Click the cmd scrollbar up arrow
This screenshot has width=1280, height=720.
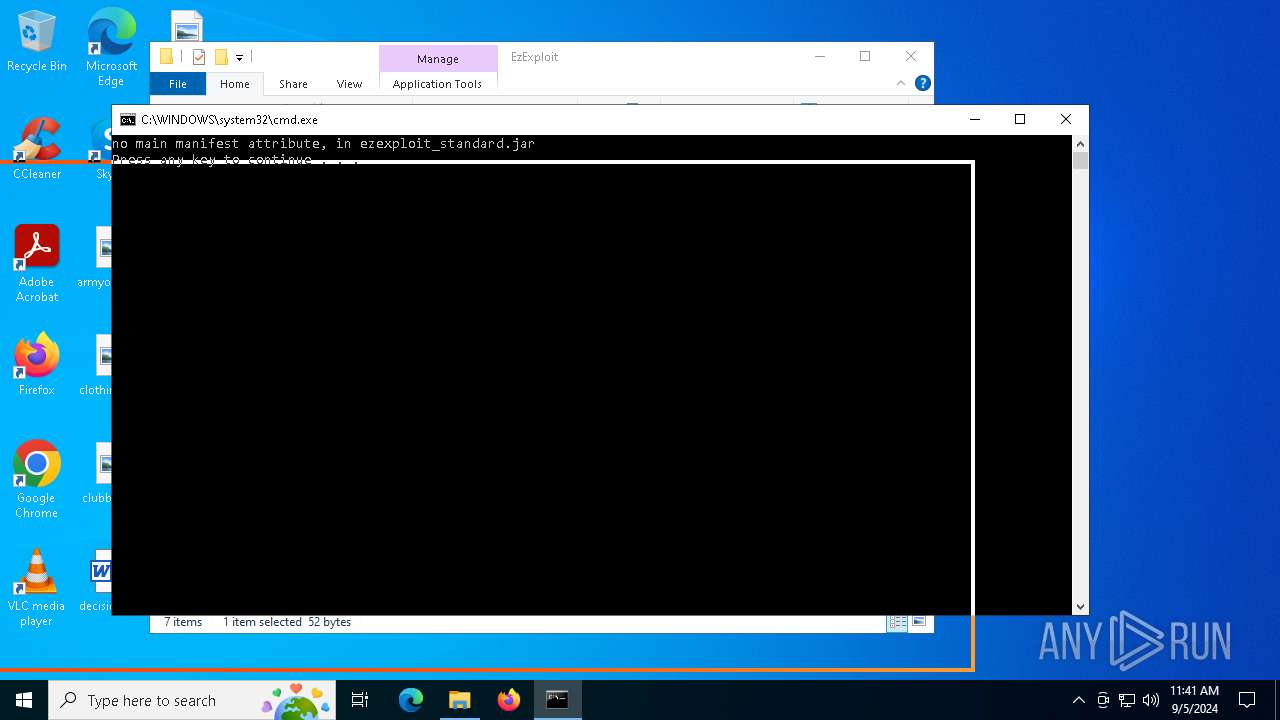(x=1080, y=144)
